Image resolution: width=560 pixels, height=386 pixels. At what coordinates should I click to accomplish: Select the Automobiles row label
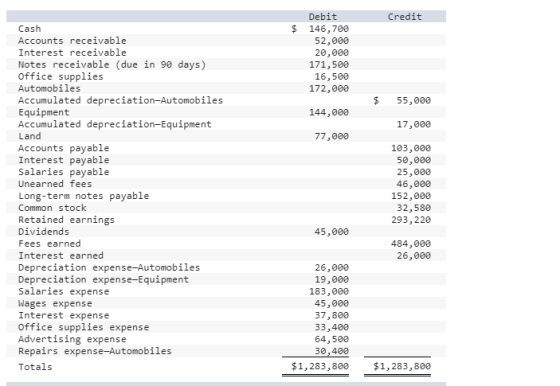(x=49, y=88)
